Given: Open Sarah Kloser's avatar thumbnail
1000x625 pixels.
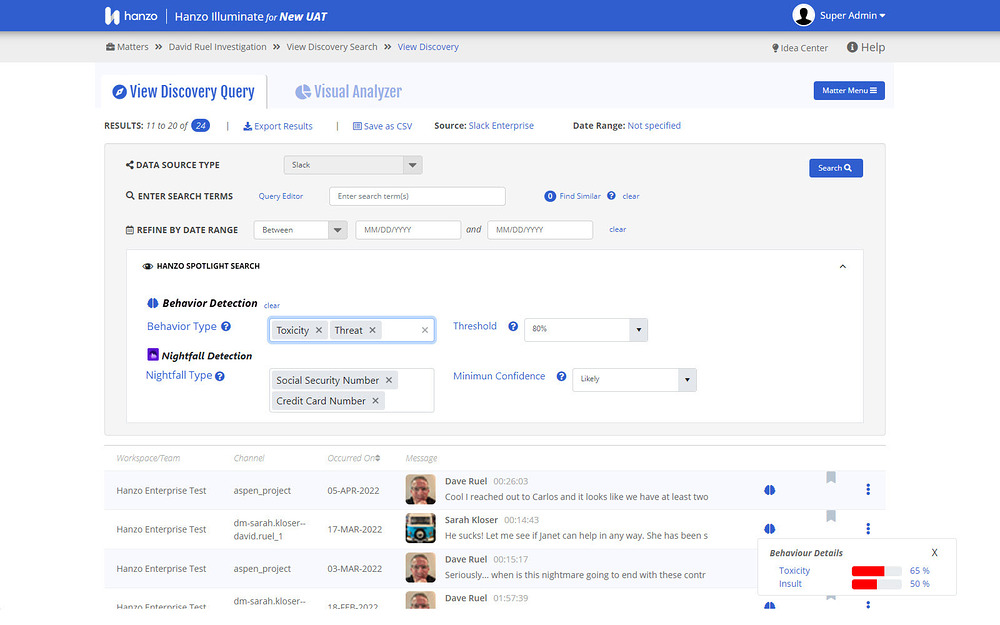Looking at the screenshot, I should click(421, 528).
